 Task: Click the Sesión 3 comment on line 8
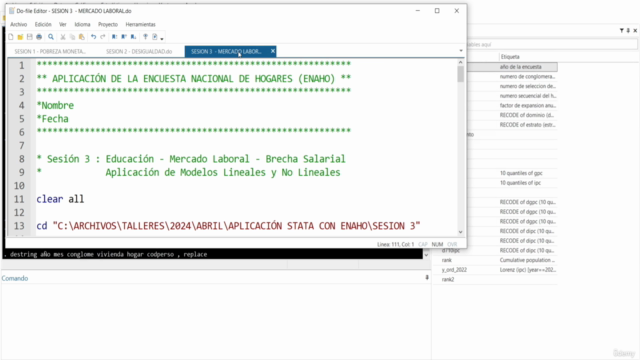pos(191,159)
